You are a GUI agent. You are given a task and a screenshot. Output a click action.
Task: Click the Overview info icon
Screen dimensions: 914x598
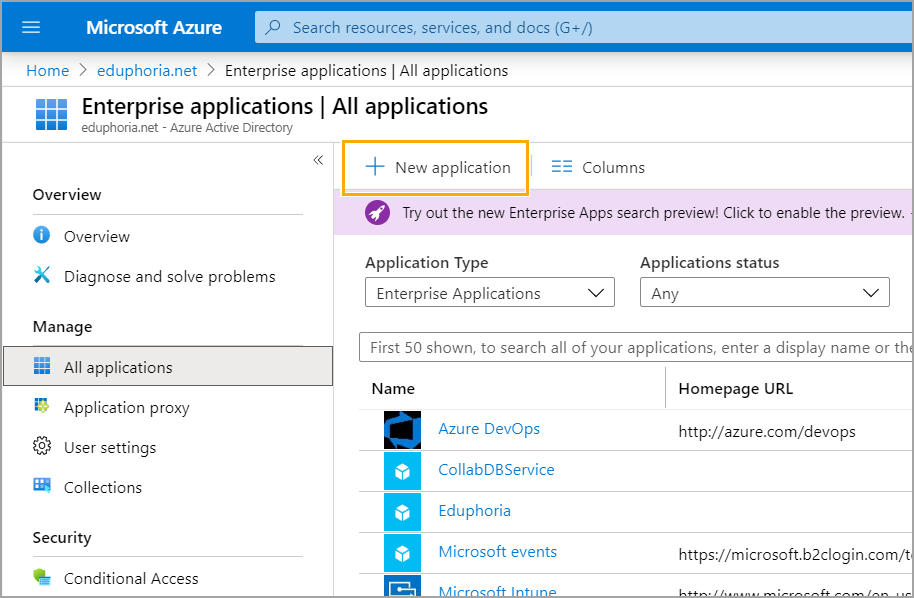pos(41,235)
